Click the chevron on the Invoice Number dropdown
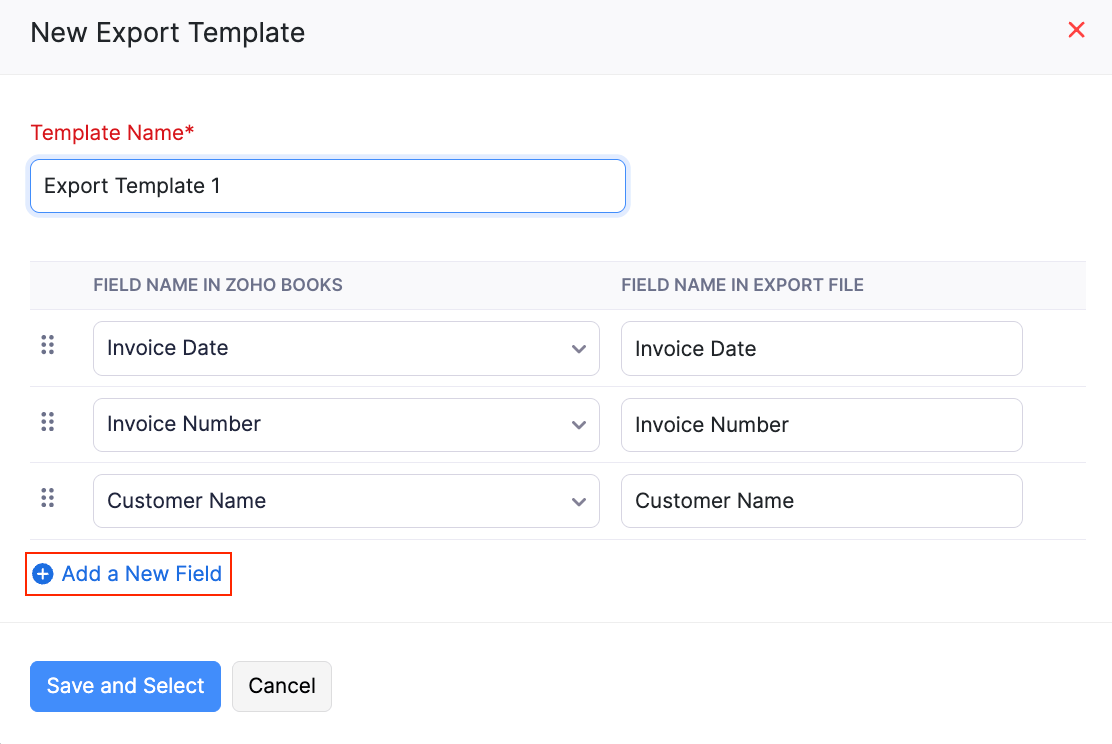 click(x=578, y=425)
